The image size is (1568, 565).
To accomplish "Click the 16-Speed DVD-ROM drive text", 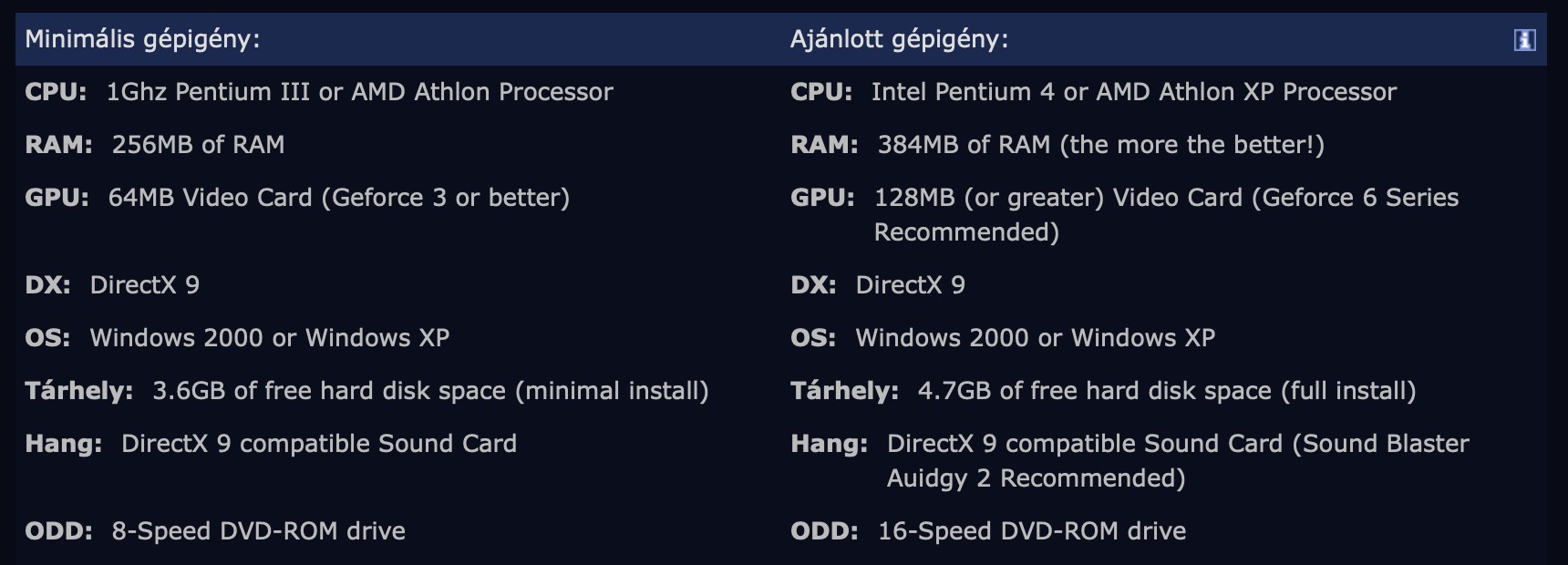I will coord(1032,531).
